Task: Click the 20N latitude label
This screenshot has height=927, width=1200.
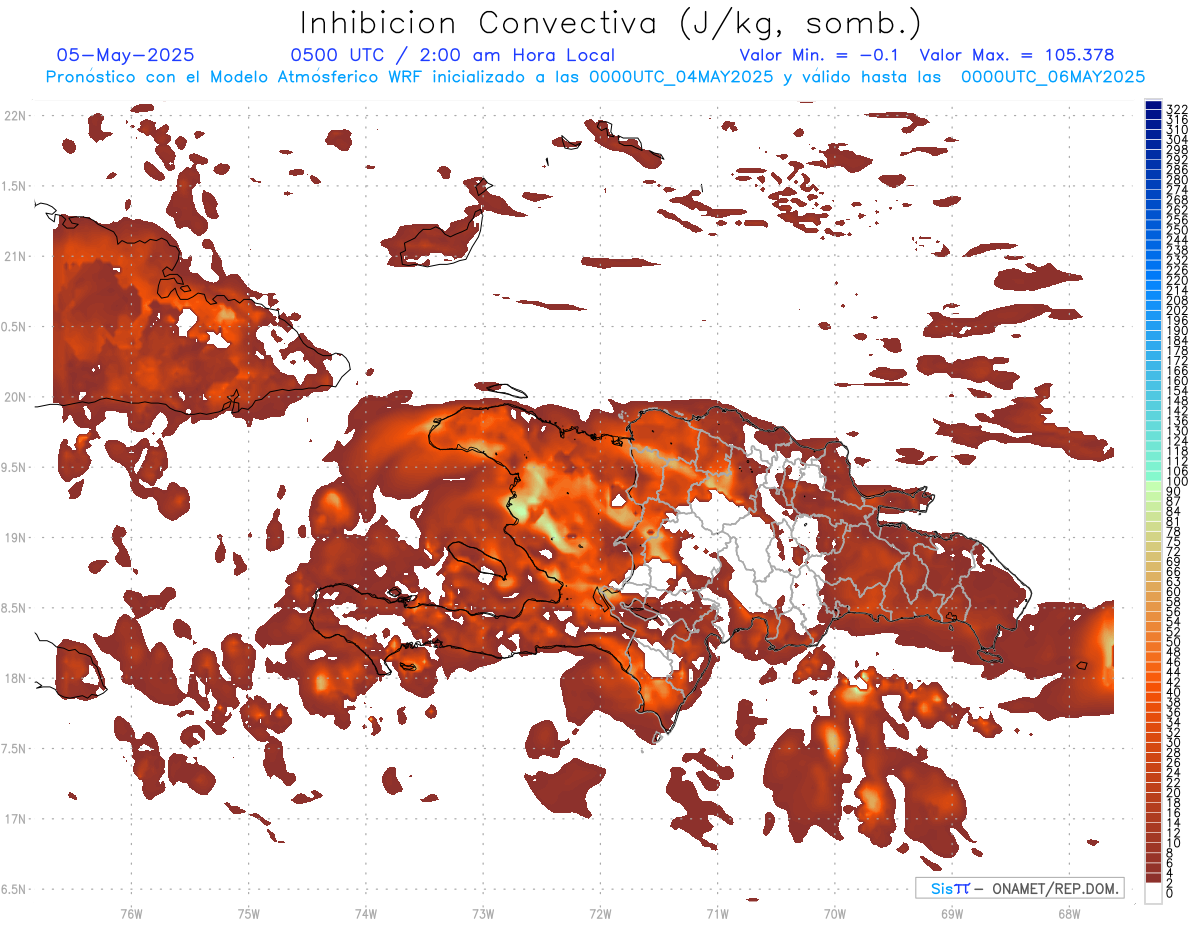Action: (x=15, y=397)
